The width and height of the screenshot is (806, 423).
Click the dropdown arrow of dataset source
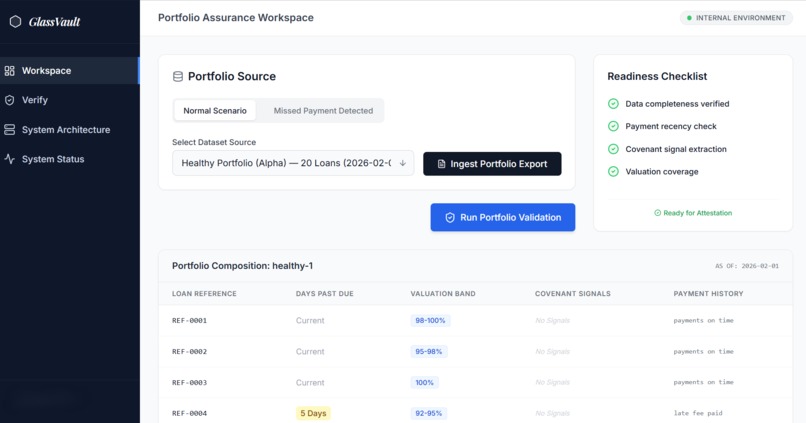tap(402, 163)
